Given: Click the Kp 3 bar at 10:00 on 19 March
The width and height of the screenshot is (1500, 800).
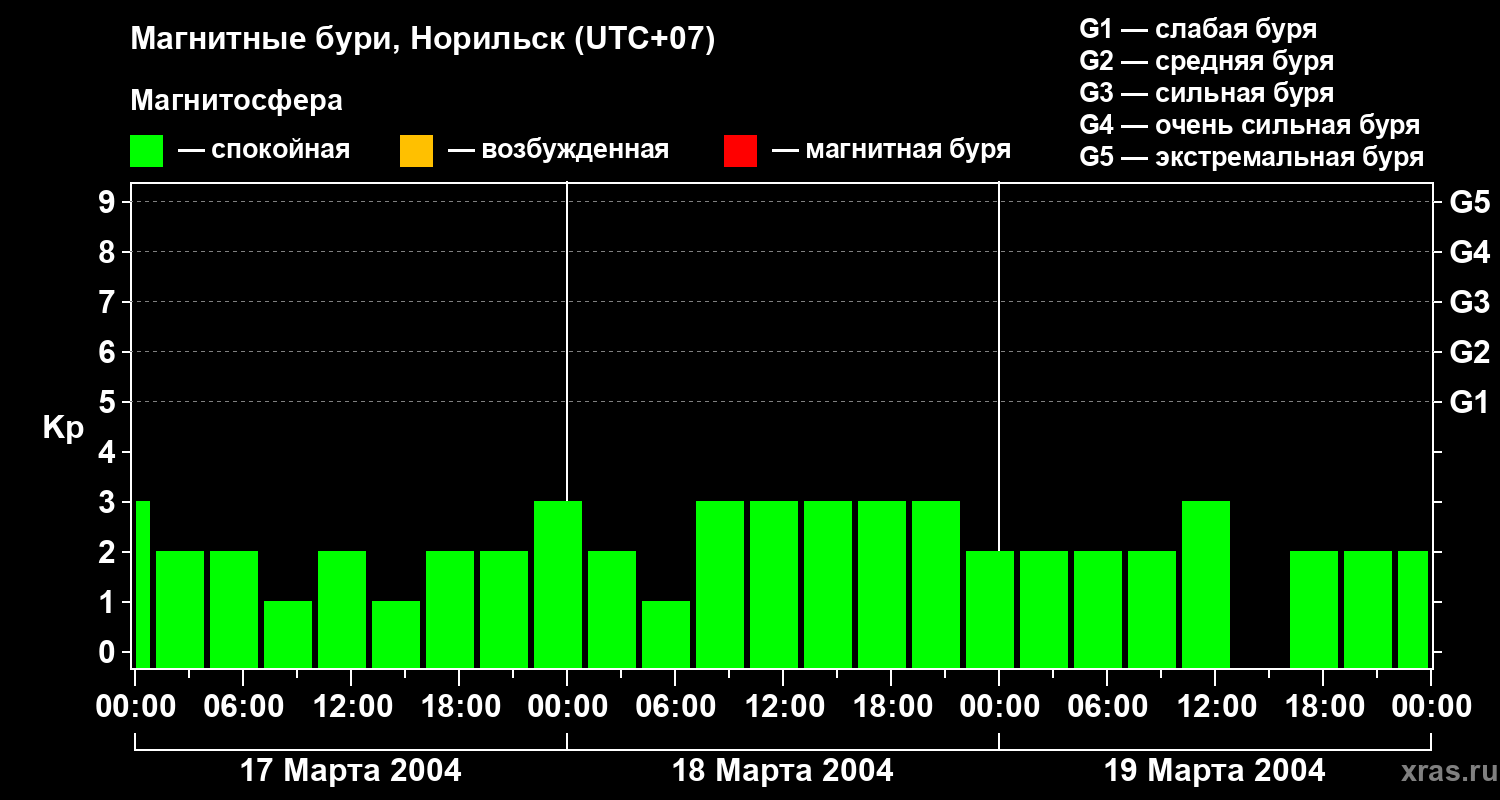Looking at the screenshot, I should pos(1206,584).
